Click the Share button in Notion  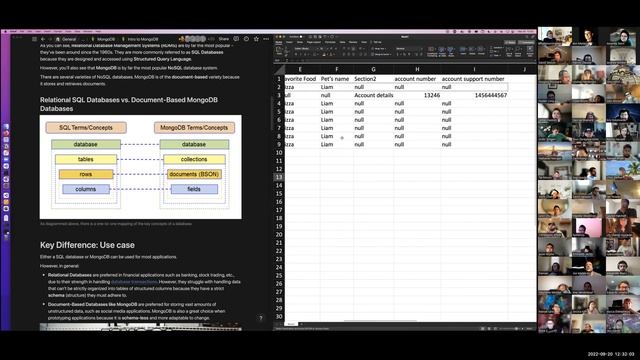click(x=224, y=39)
